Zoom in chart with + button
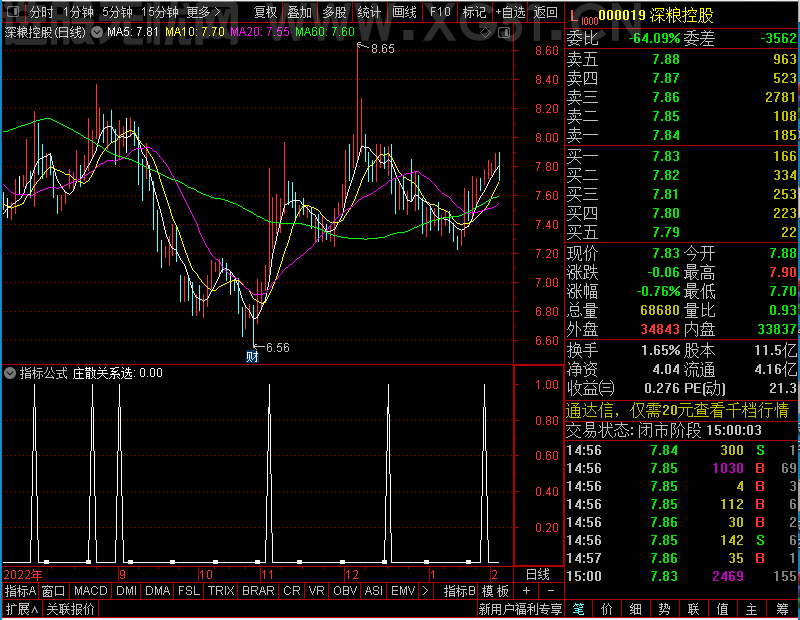This screenshot has height=620, width=800. [526, 590]
